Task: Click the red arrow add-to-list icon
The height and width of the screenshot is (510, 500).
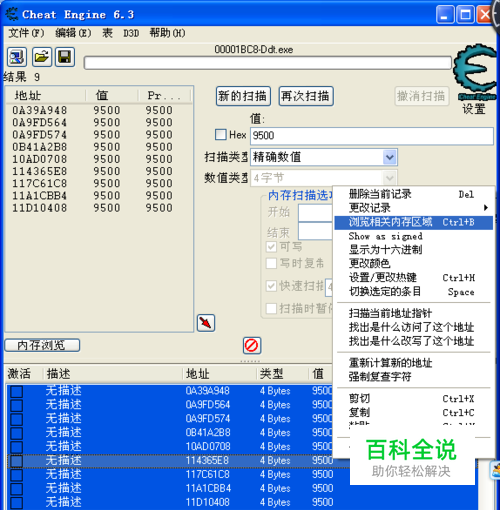Action: (206, 323)
